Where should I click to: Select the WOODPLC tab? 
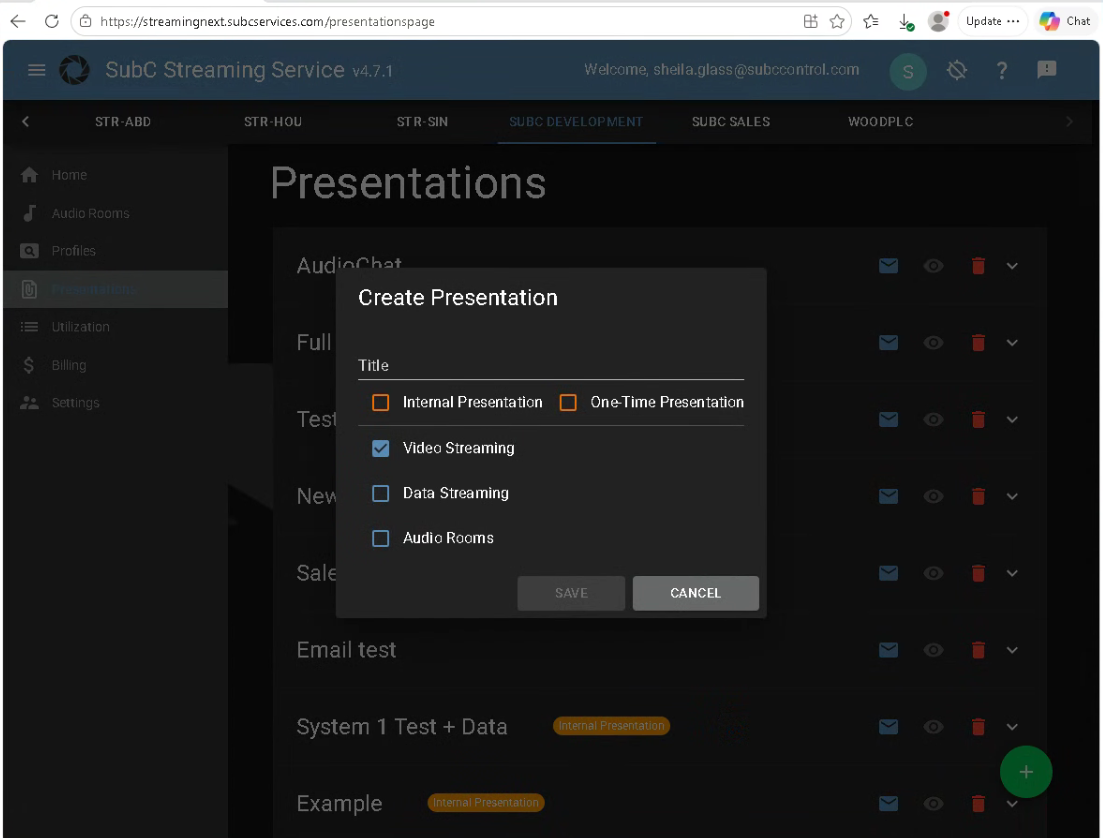881,122
